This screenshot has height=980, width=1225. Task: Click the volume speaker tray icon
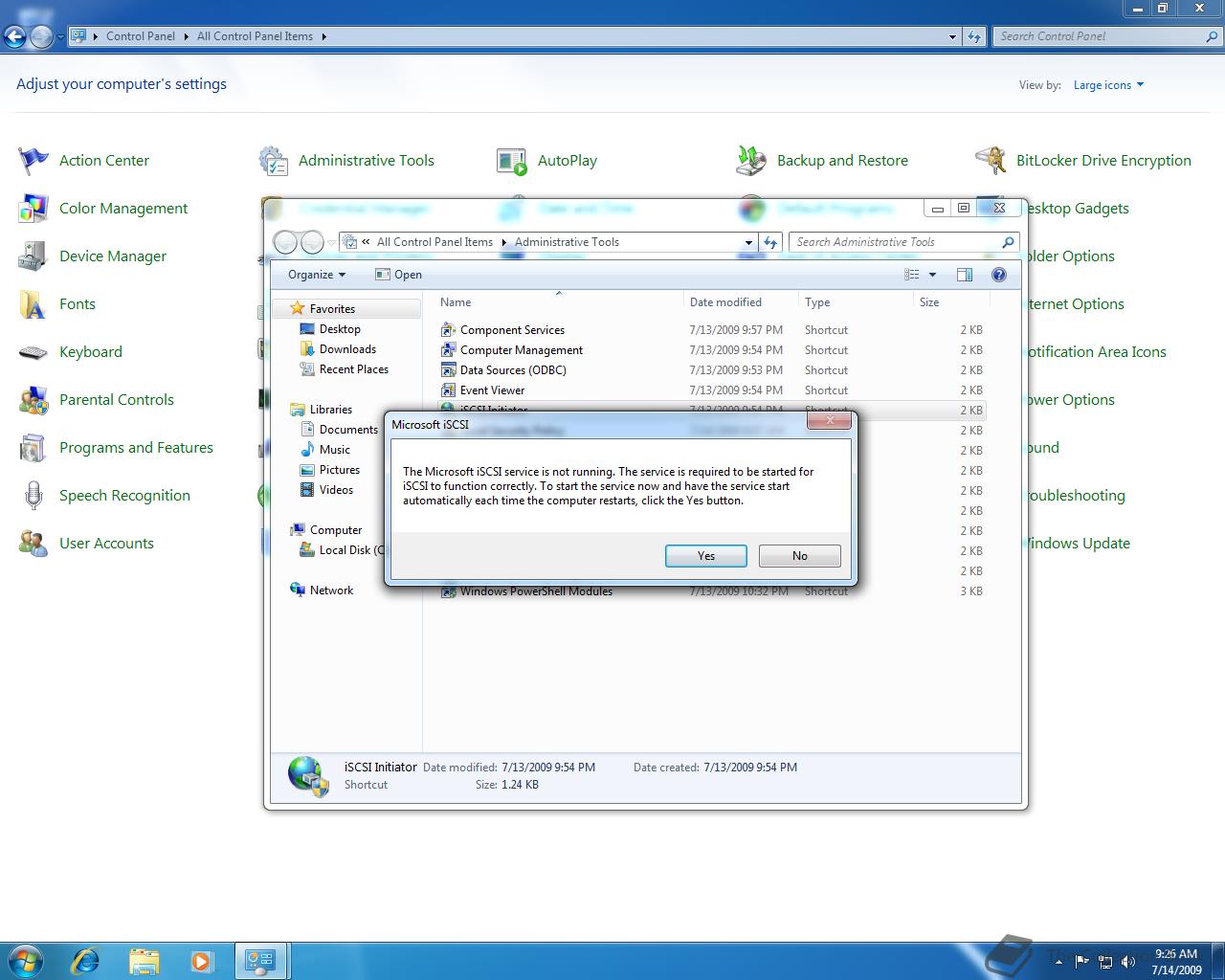[x=1128, y=961]
